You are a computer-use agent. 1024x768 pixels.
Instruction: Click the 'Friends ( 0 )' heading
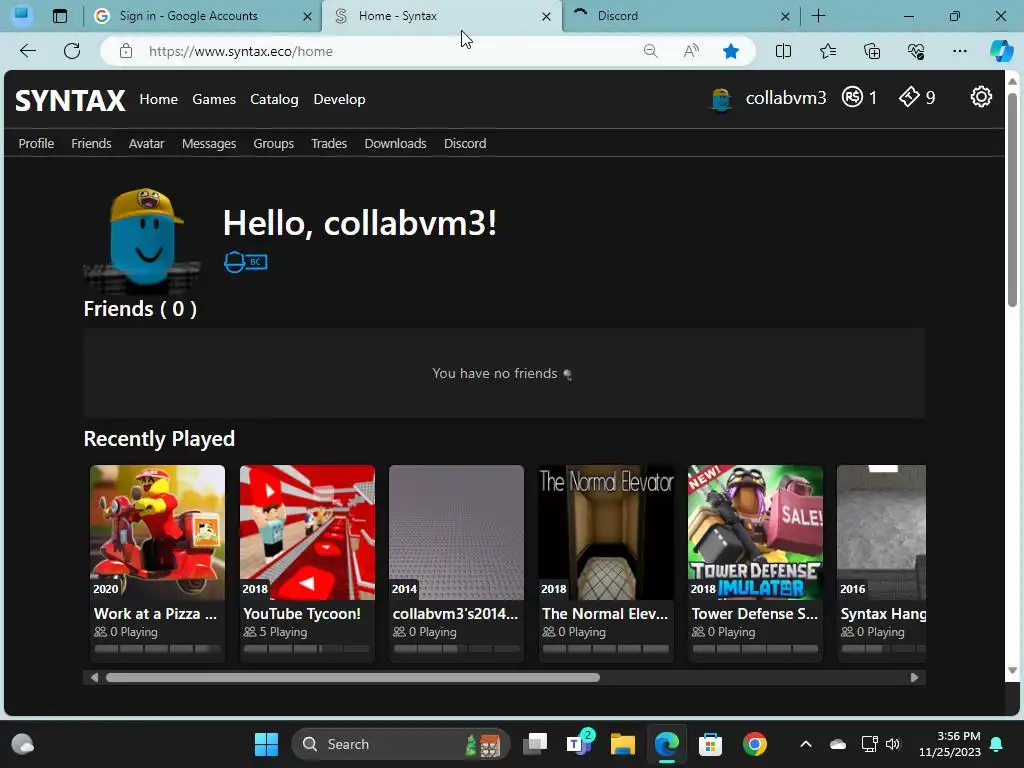140,309
